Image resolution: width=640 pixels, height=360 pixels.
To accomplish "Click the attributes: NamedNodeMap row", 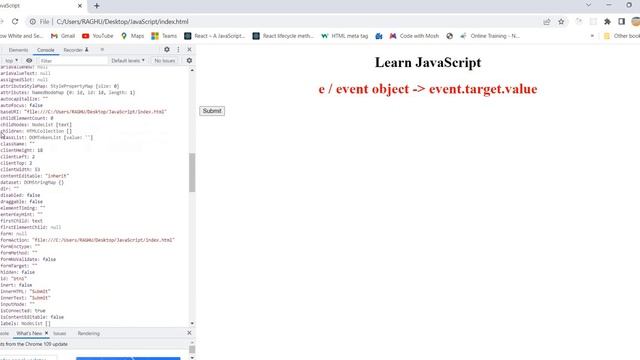I will 67,93.
